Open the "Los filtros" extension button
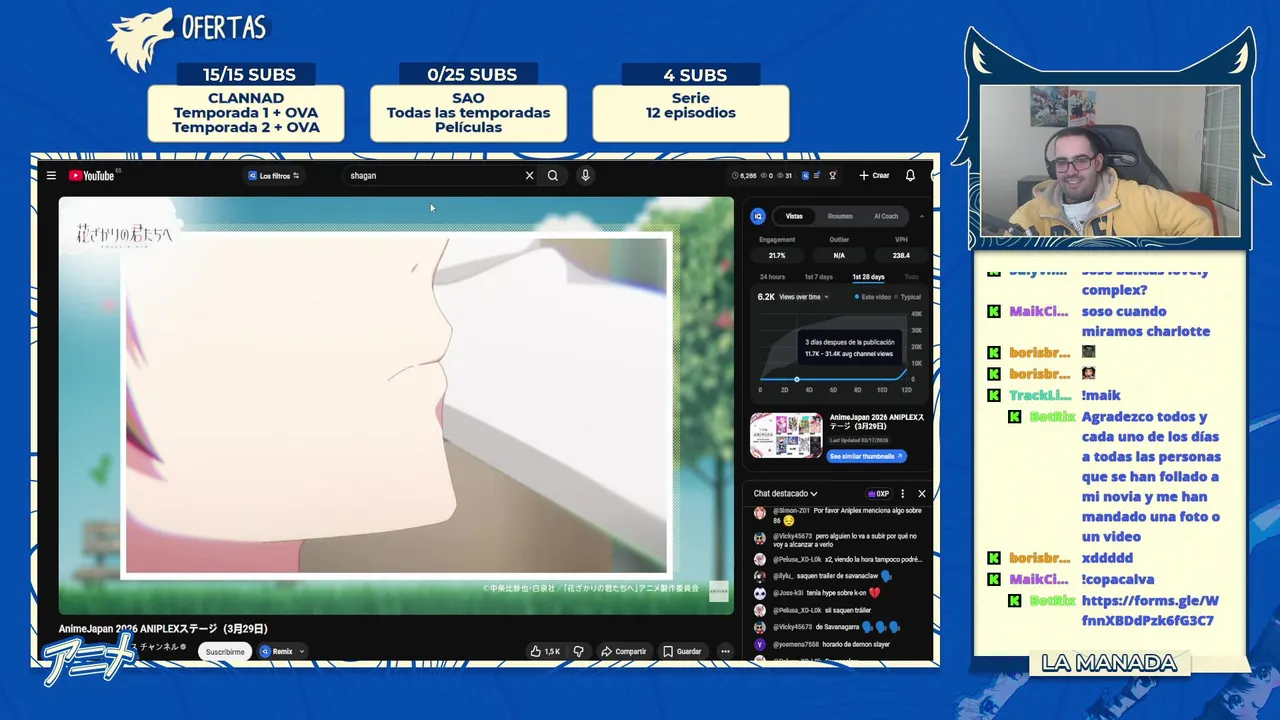 [x=273, y=176]
